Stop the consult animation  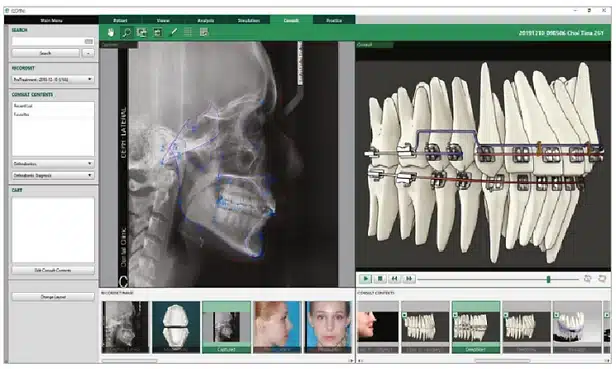[x=380, y=279]
